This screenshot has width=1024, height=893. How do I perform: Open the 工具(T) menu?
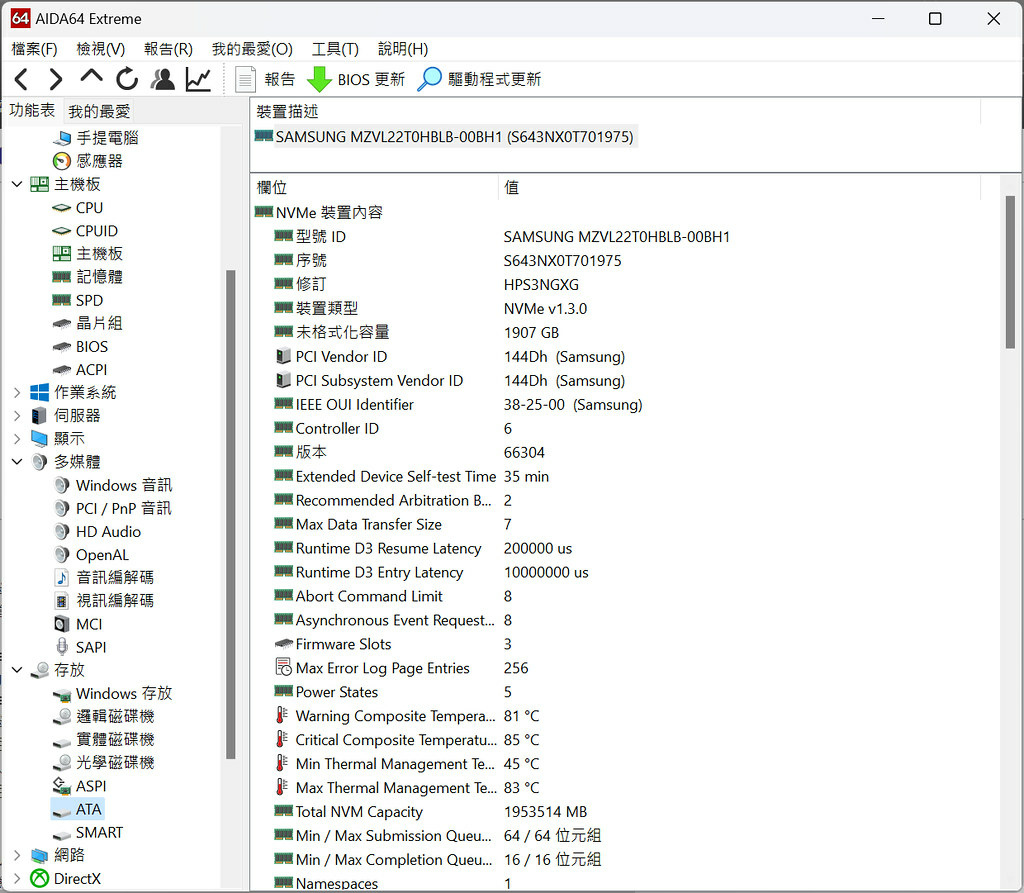click(x=335, y=49)
